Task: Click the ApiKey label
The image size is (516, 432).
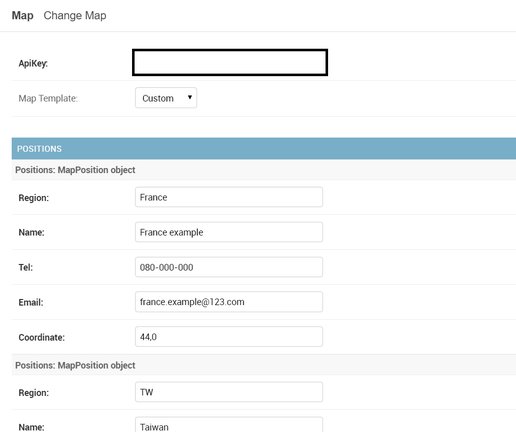Action: click(33, 63)
